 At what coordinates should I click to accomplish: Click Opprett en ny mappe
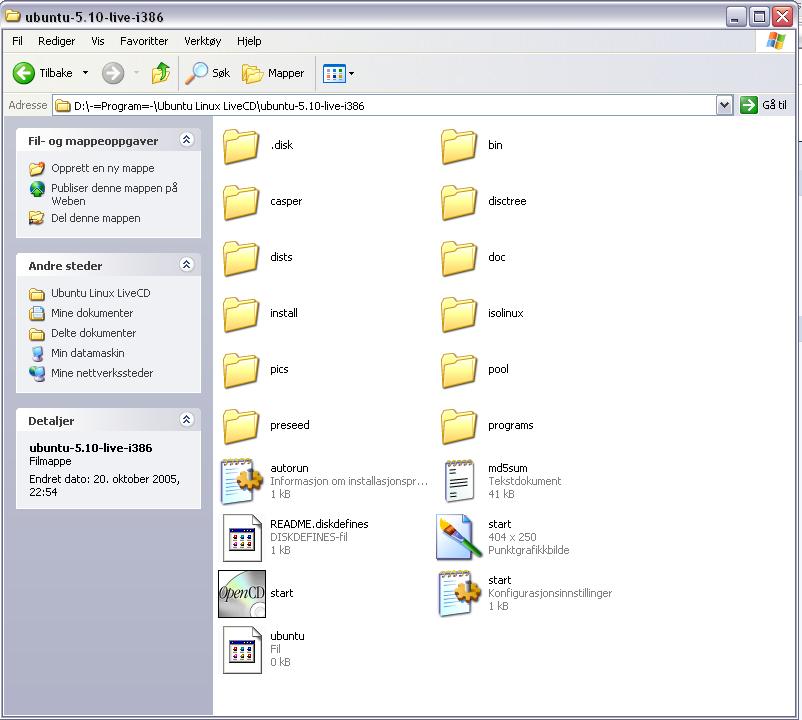tap(92, 168)
